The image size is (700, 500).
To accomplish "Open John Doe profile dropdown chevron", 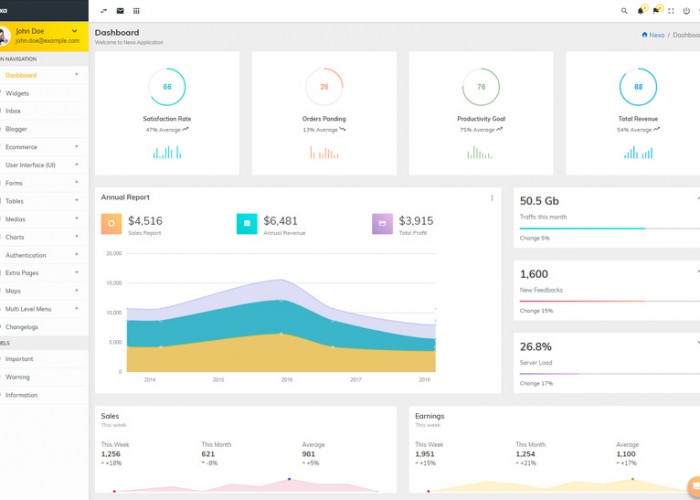I will pyautogui.click(x=75, y=31).
